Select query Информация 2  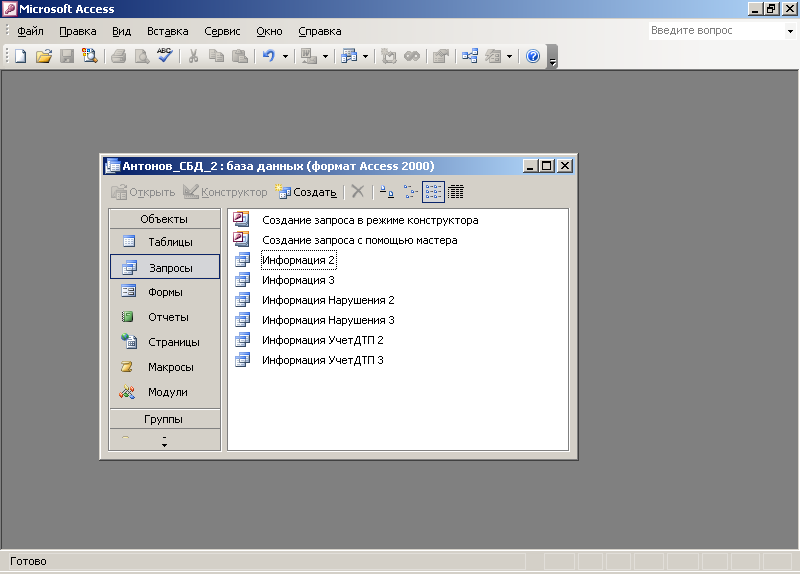pyautogui.click(x=298, y=260)
